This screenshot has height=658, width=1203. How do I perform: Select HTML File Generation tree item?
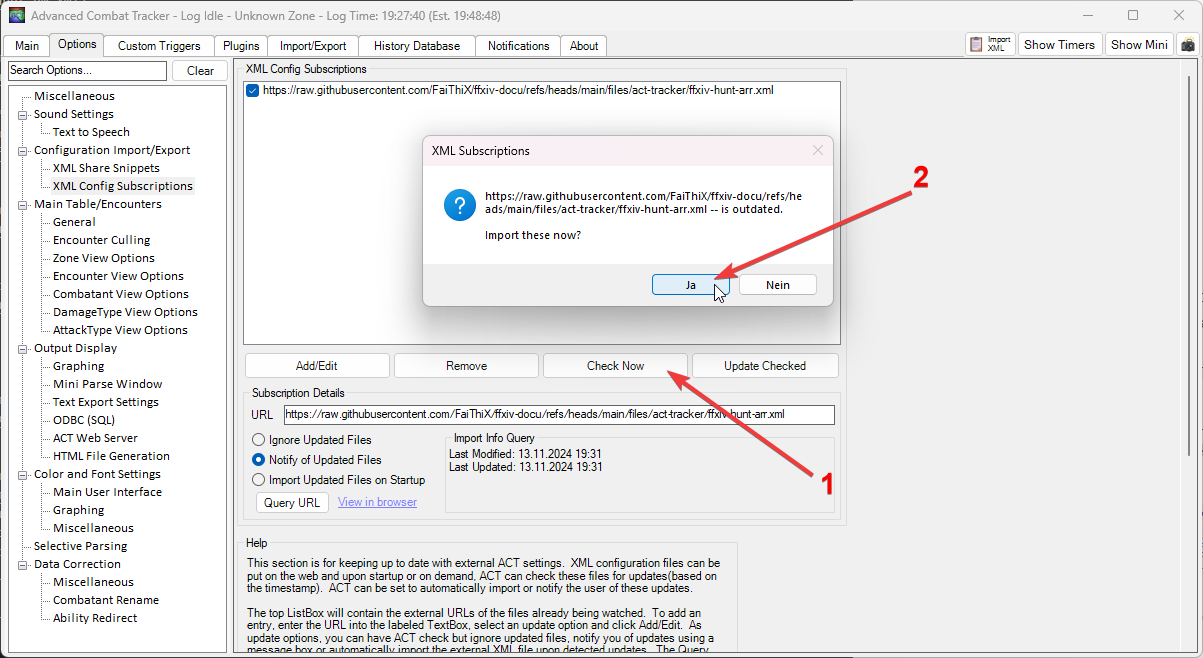pos(111,456)
